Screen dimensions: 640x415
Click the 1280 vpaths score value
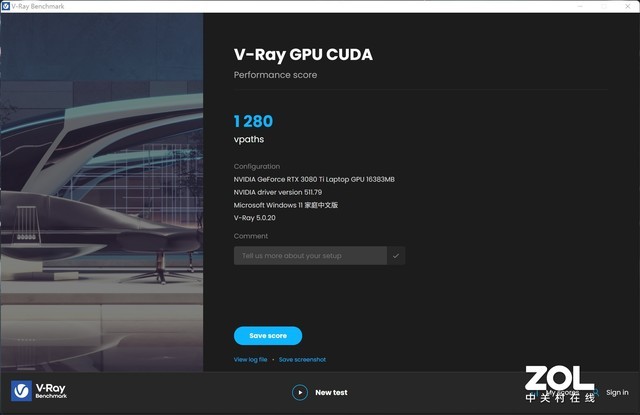253,121
